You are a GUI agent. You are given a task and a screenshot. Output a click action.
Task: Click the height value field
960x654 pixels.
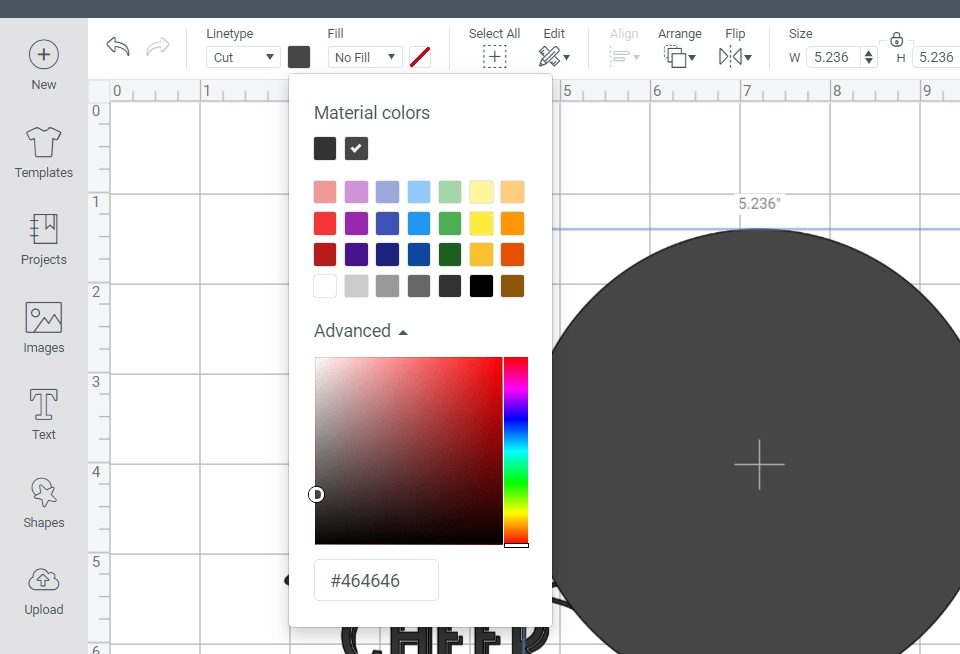[936, 57]
